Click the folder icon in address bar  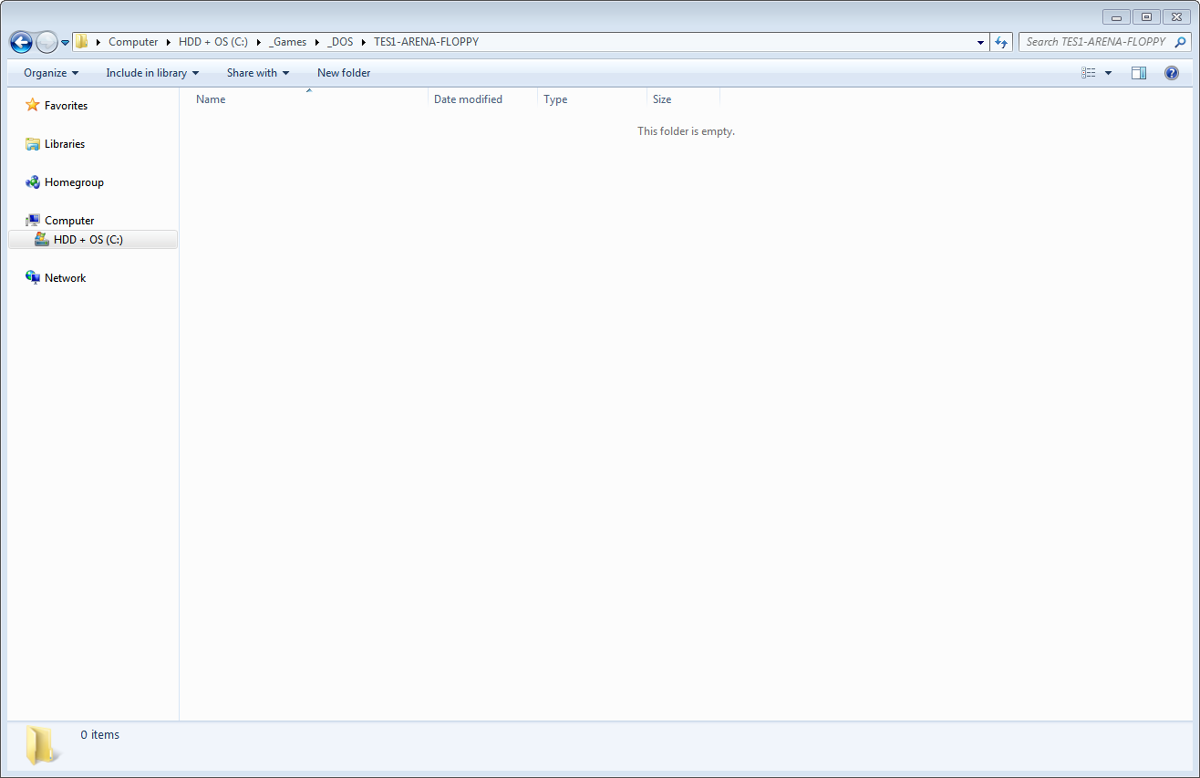tap(82, 42)
